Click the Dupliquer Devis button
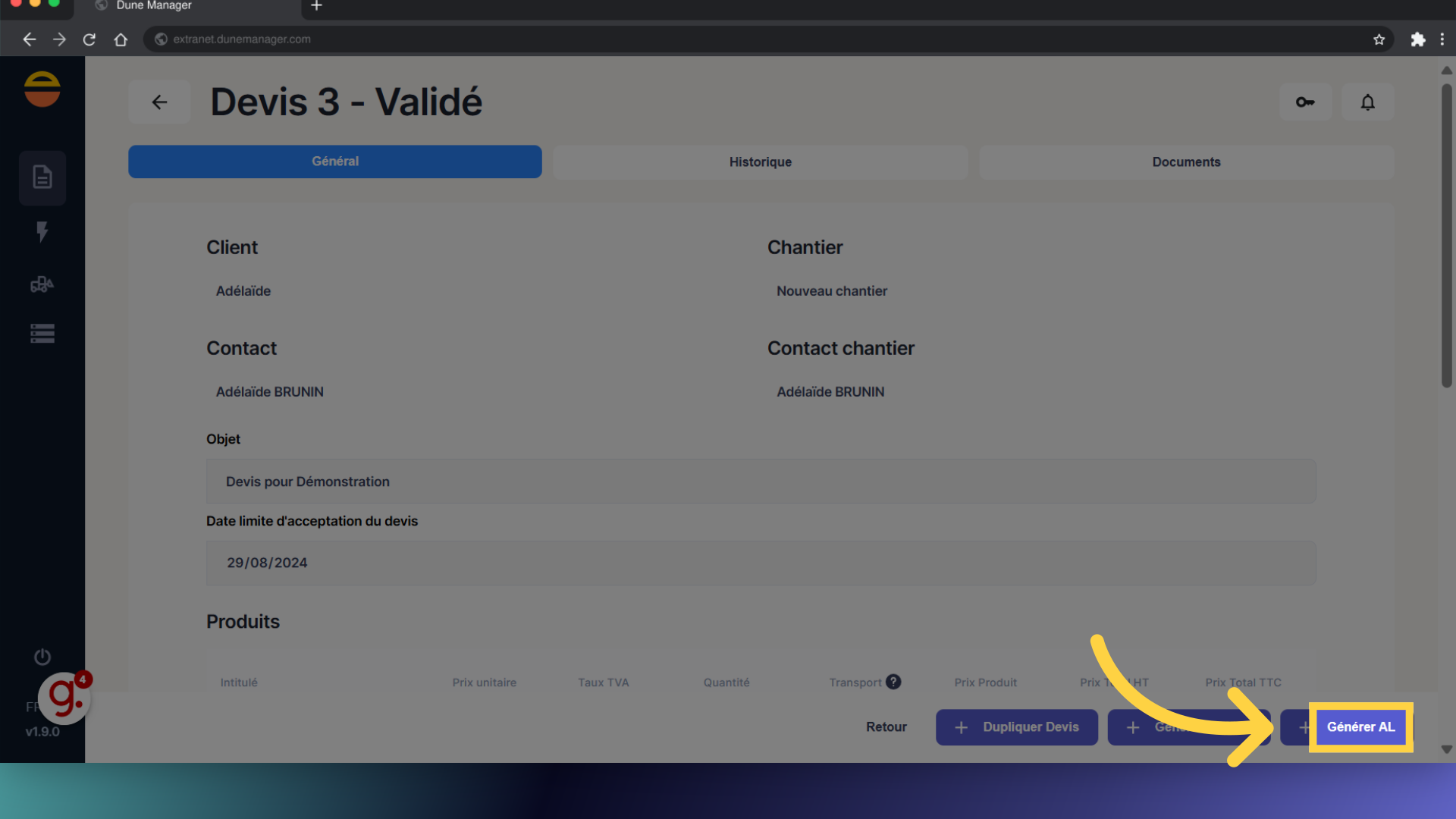This screenshot has height=819, width=1456. click(1016, 727)
